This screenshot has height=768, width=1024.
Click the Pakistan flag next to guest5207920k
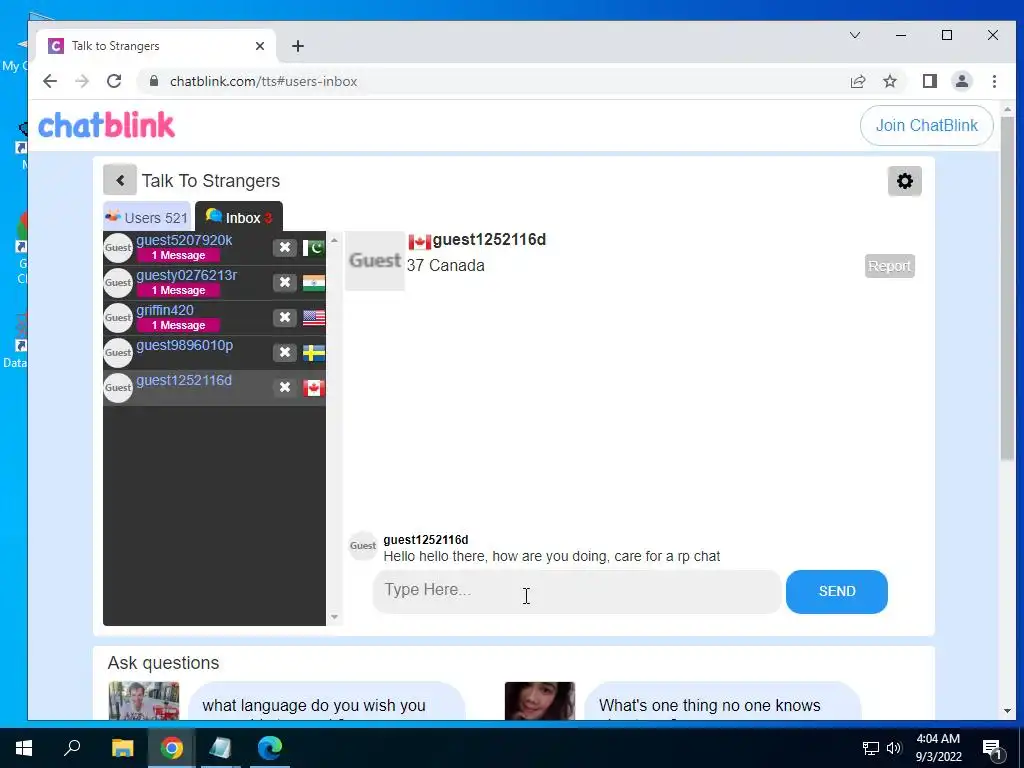[x=313, y=248]
